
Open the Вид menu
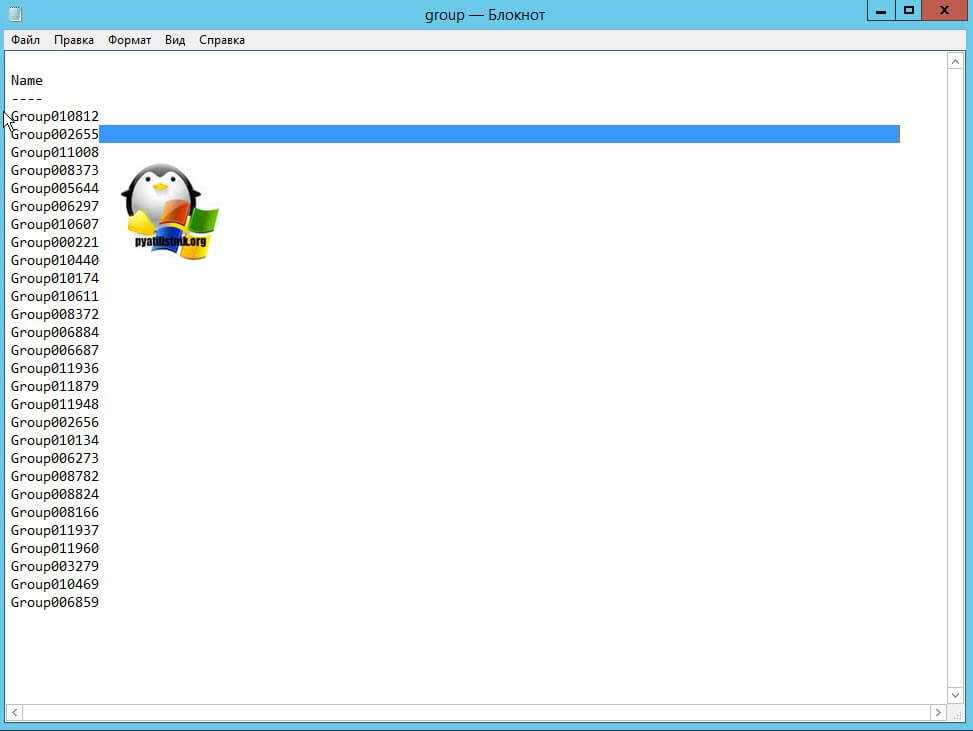[x=175, y=40]
